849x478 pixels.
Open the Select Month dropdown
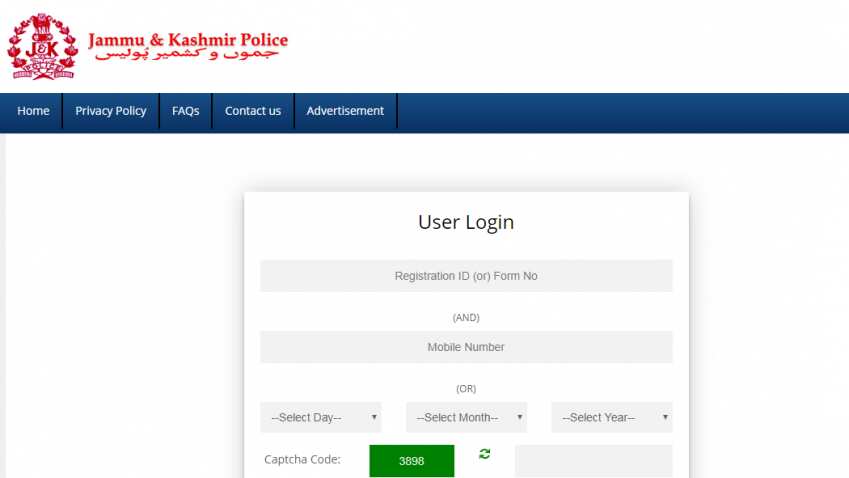pyautogui.click(x=466, y=417)
